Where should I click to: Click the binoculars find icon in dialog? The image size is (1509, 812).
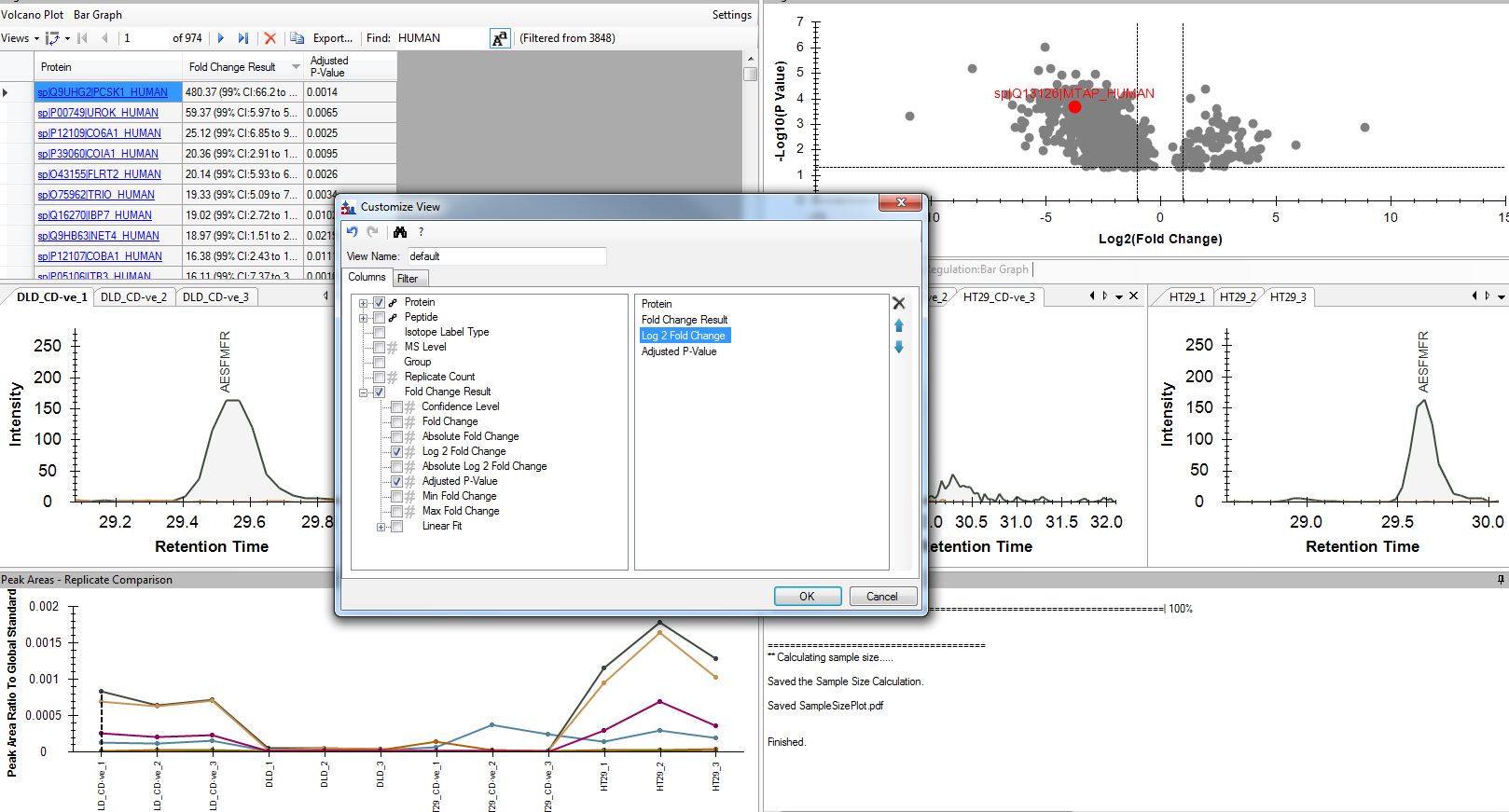[400, 232]
